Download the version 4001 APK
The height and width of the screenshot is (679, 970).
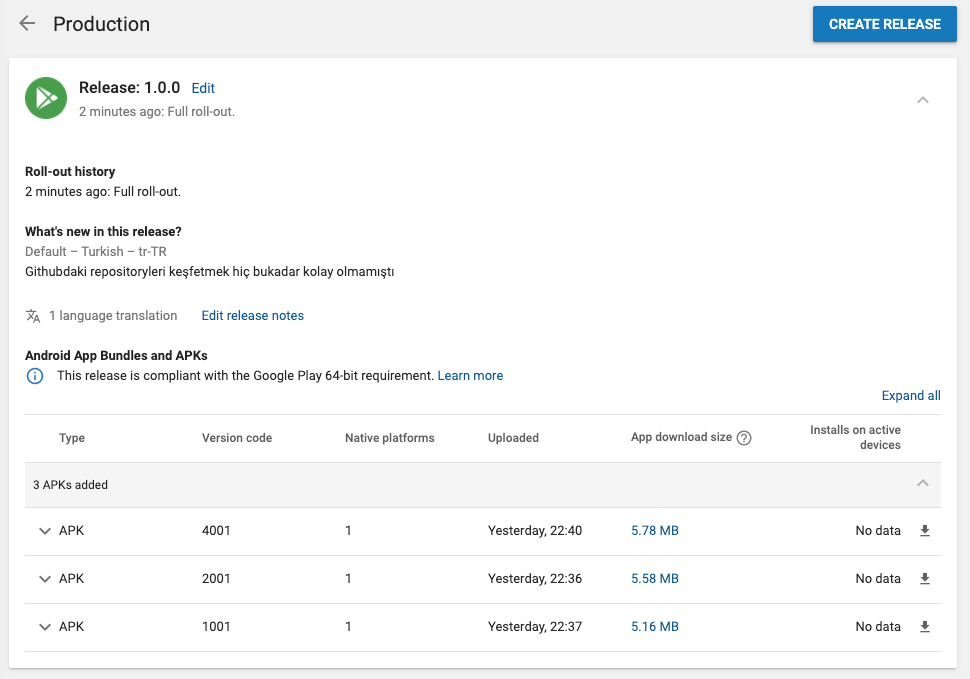[x=924, y=531]
